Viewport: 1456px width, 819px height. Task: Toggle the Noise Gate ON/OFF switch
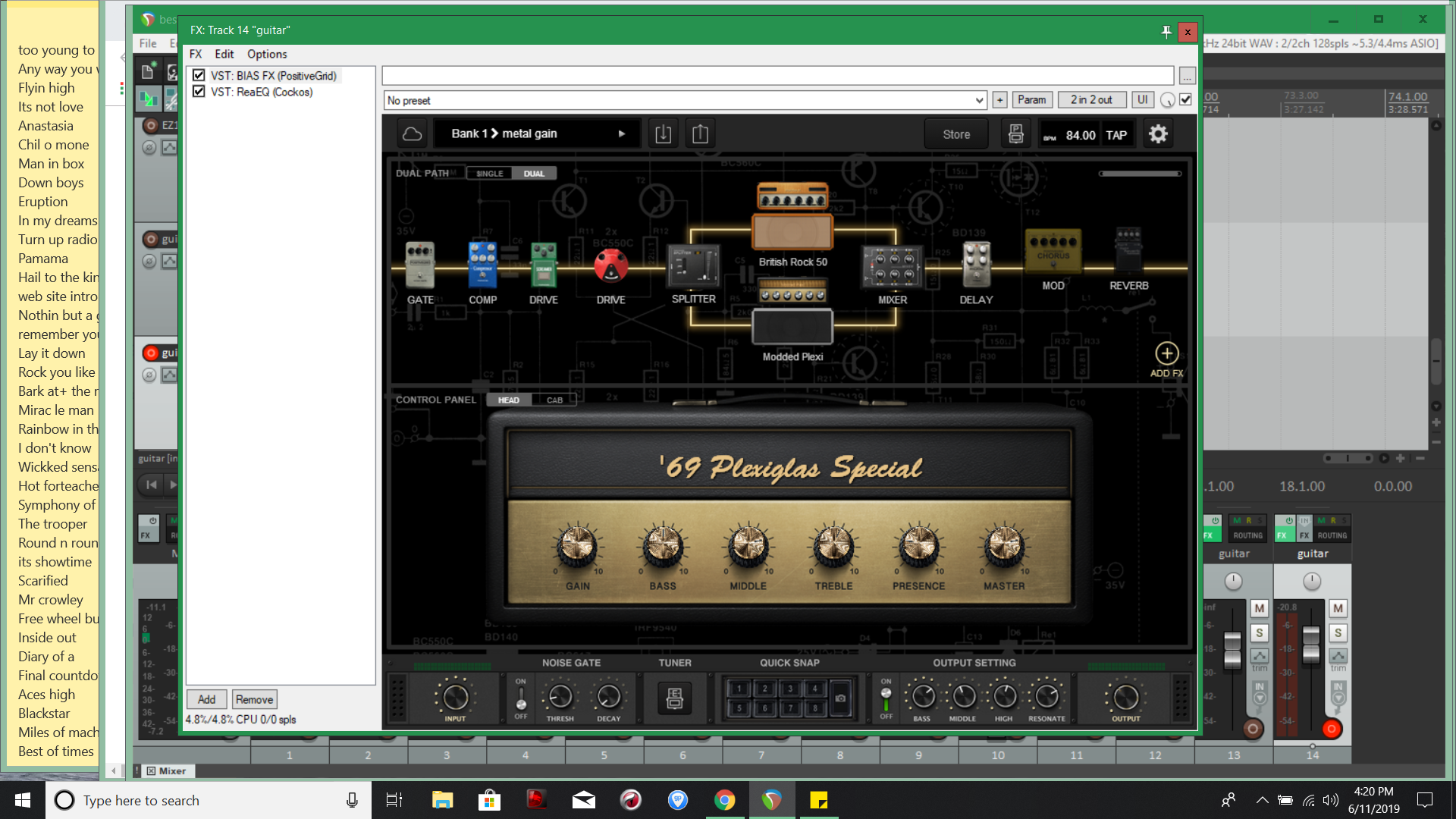click(x=521, y=698)
